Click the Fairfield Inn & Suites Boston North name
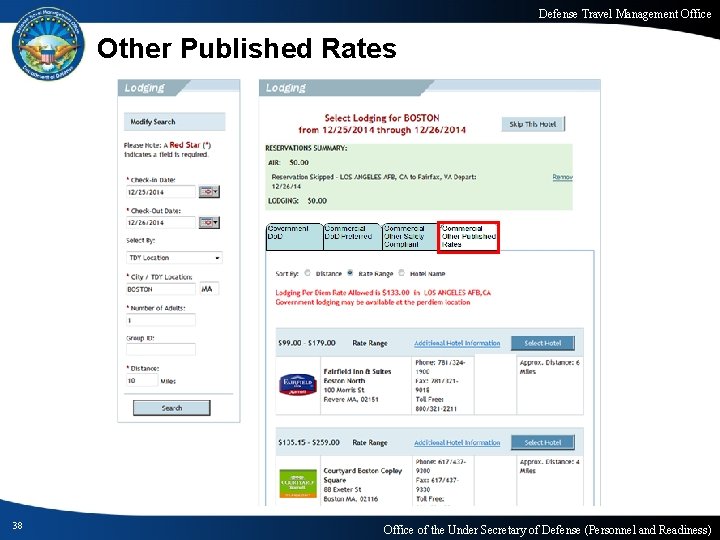The image size is (720, 540). tap(357, 376)
